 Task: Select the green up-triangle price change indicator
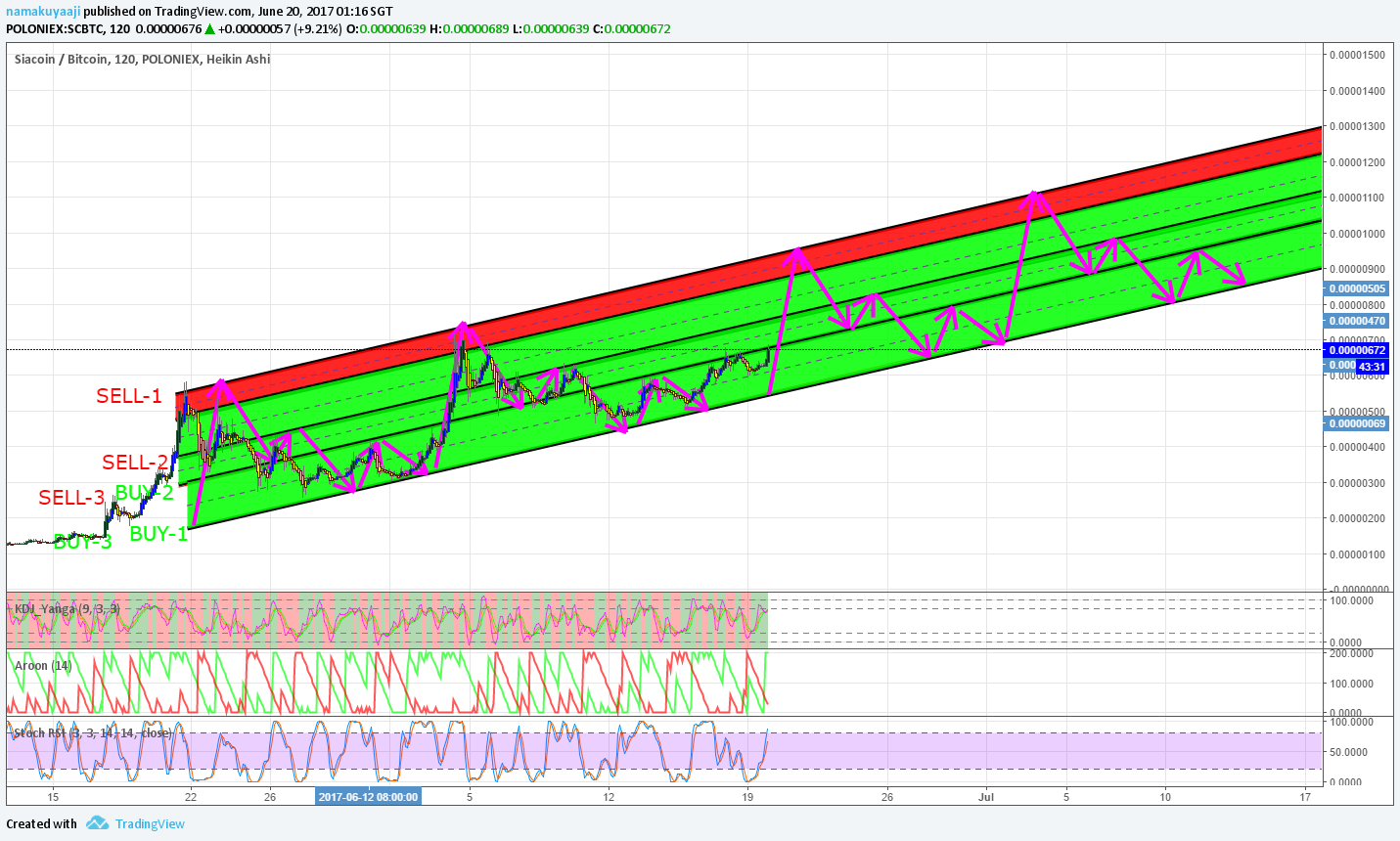[x=209, y=28]
